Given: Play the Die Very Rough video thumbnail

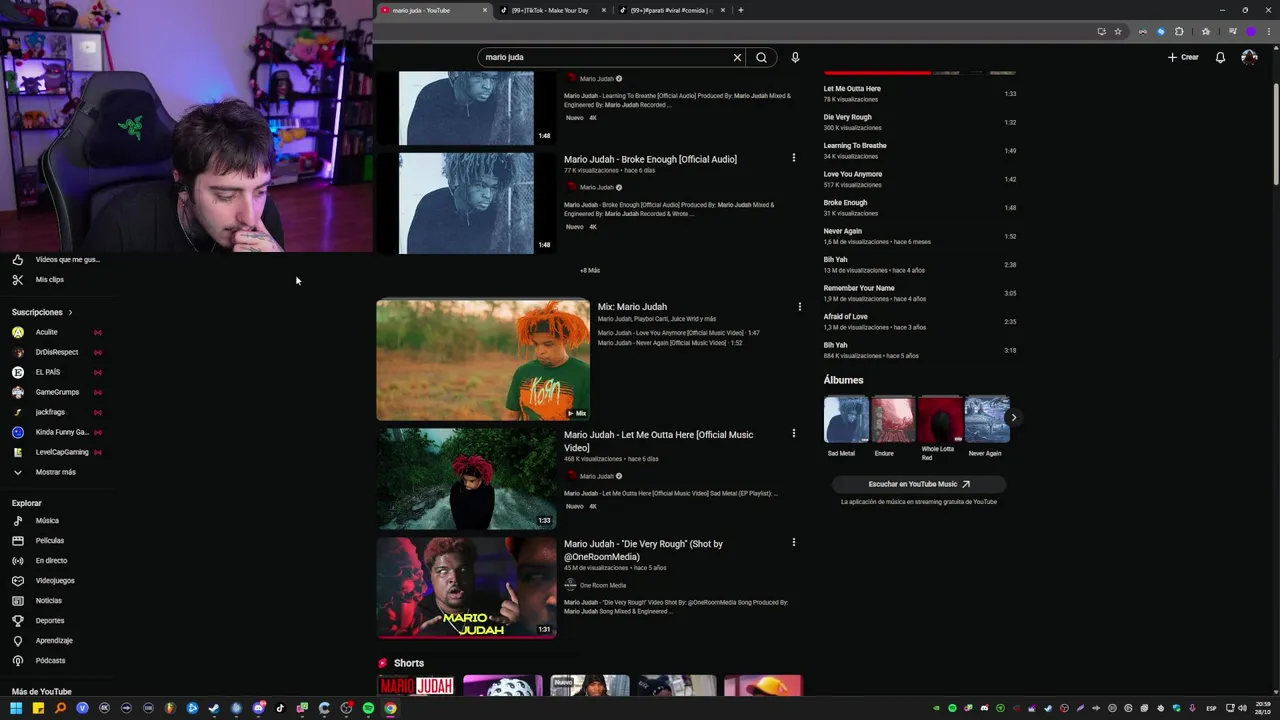Looking at the screenshot, I should tap(466, 588).
